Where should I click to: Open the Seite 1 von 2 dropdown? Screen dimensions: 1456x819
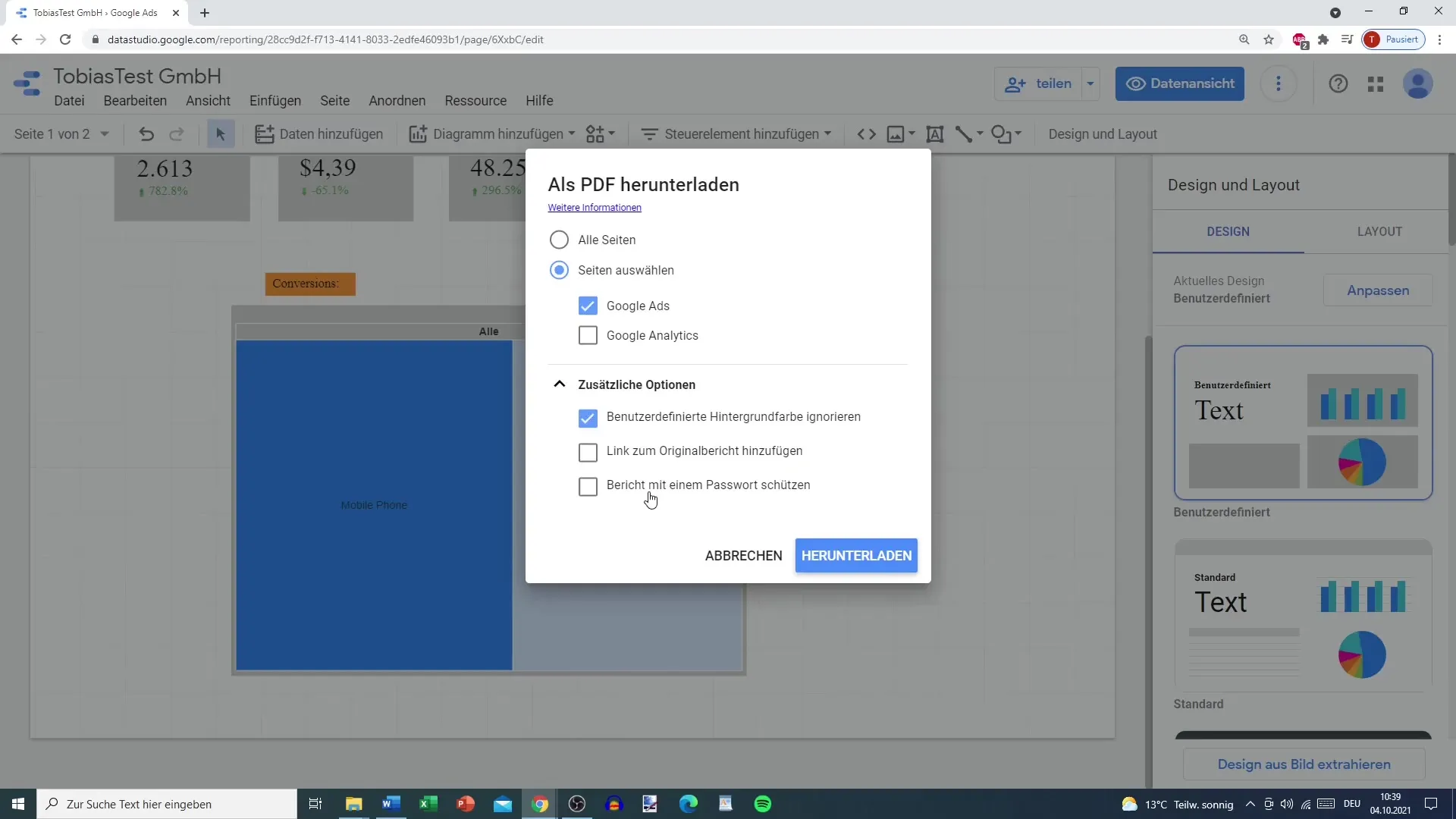(61, 134)
